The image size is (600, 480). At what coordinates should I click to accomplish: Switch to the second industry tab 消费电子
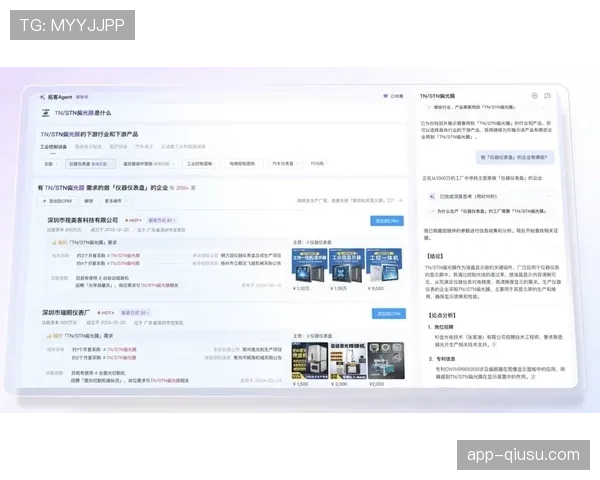pos(88,147)
